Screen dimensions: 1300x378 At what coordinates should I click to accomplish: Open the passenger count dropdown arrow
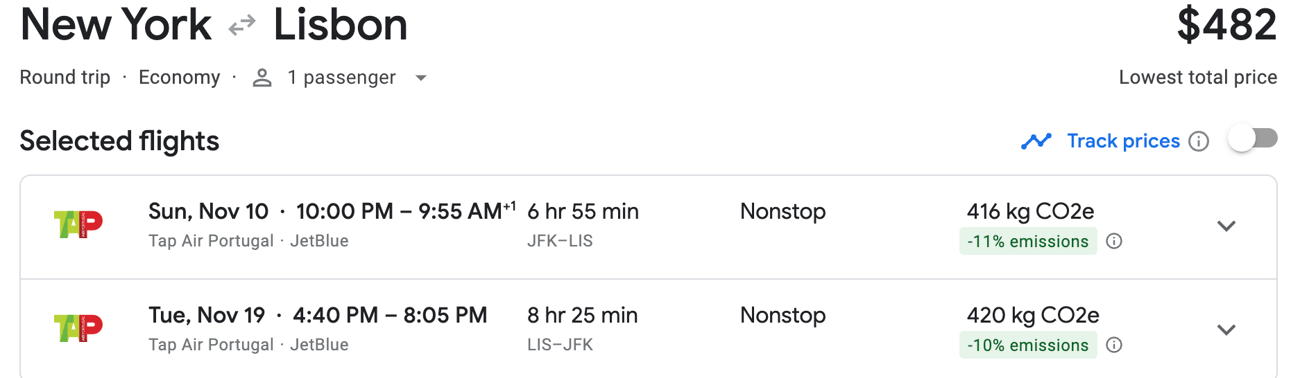[x=421, y=78]
